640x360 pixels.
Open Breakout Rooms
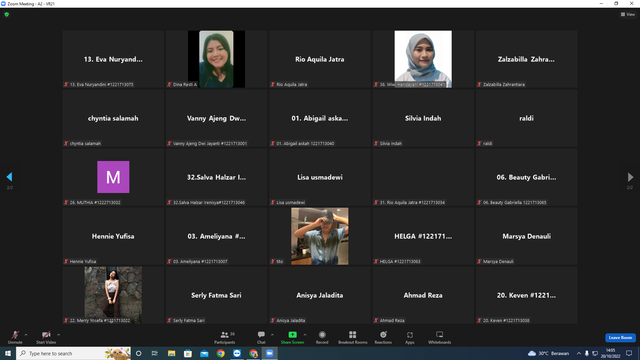coord(353,337)
